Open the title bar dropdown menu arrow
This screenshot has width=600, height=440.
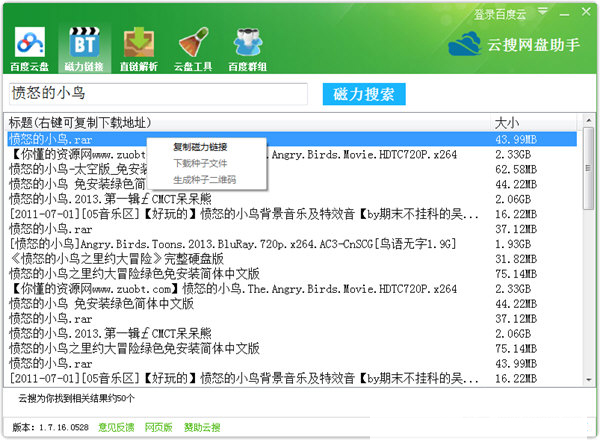click(x=546, y=11)
